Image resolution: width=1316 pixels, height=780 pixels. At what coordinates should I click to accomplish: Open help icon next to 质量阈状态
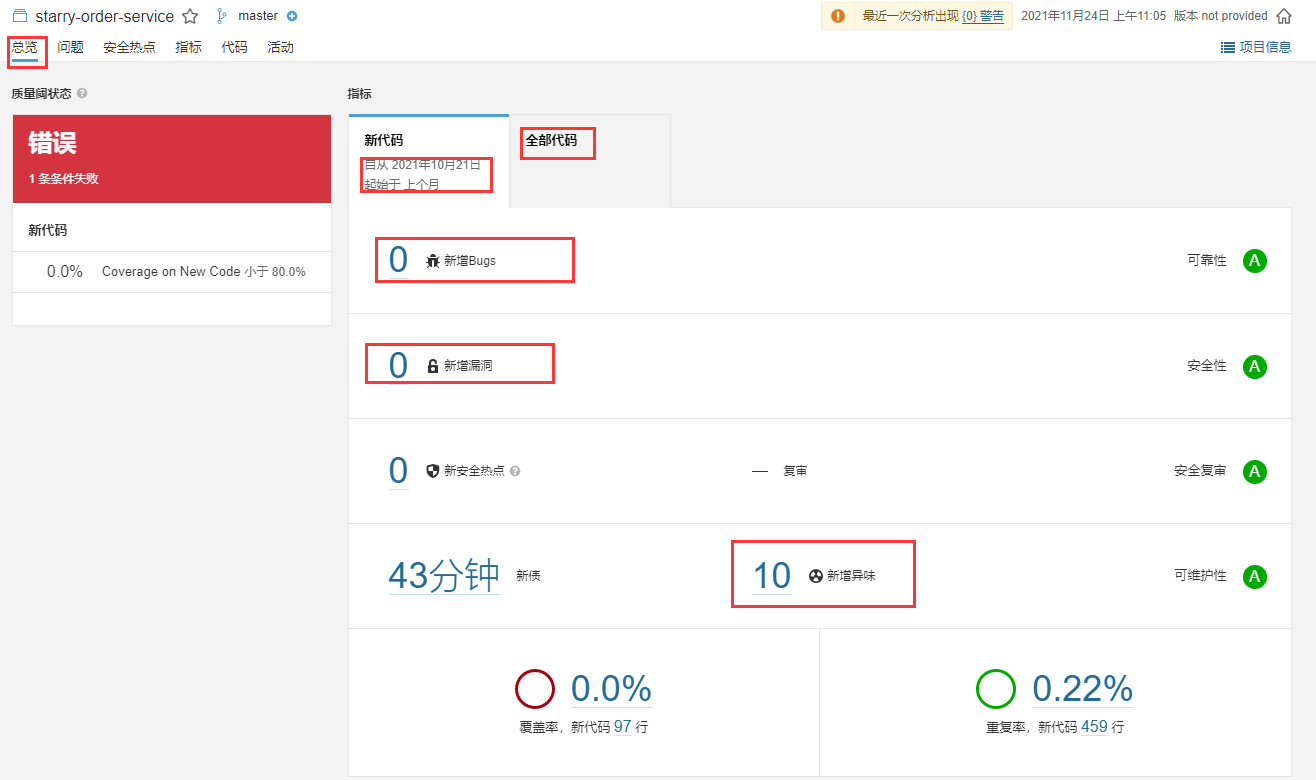click(82, 93)
